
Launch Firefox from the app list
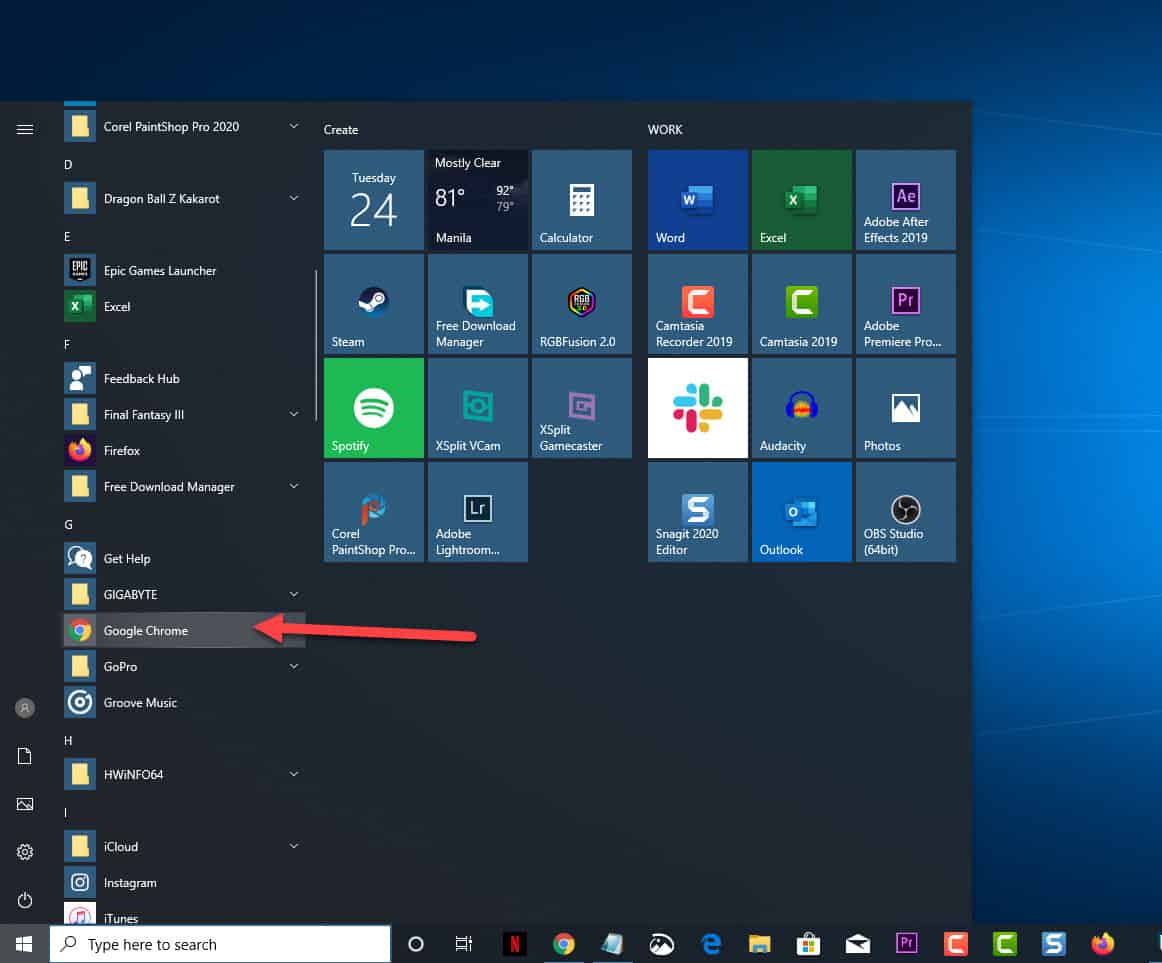pyautogui.click(x=184, y=451)
